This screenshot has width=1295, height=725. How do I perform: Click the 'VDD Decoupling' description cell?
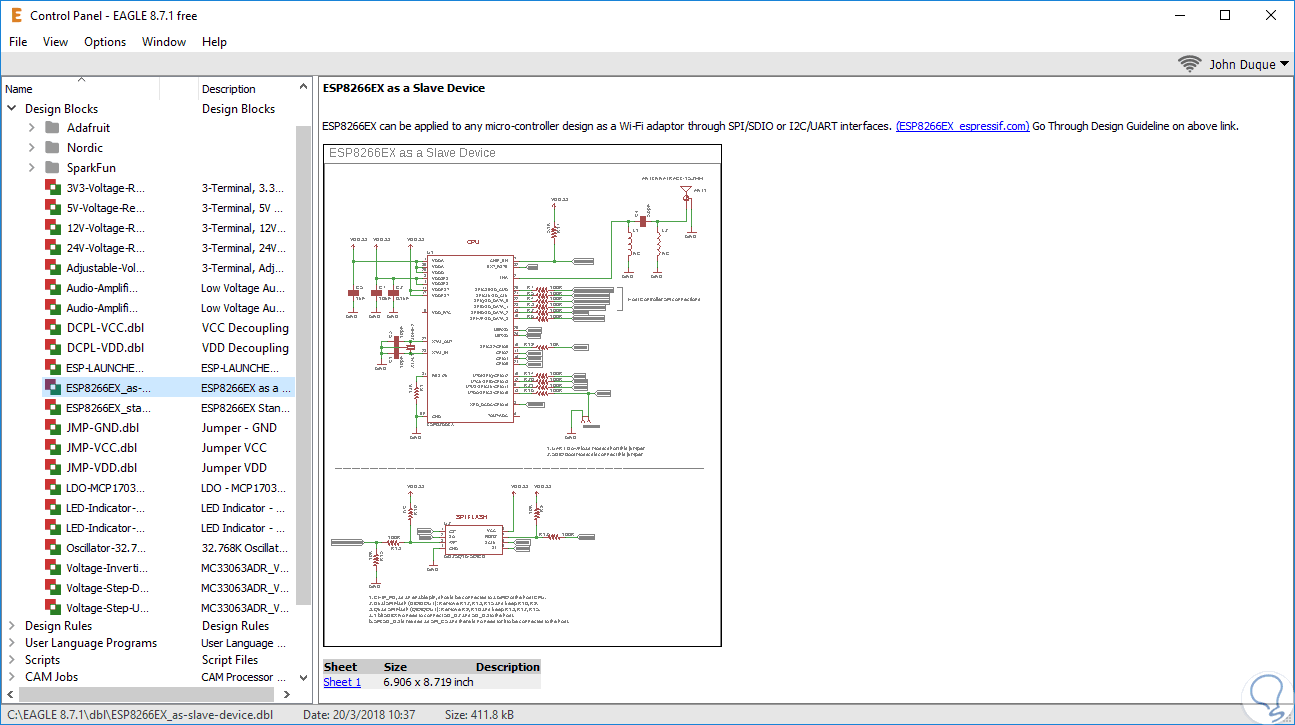point(245,348)
